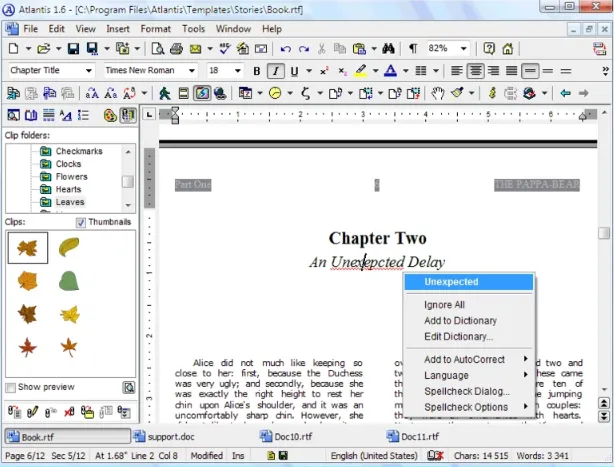Send document by email envelope icon
Viewport: 614px width, 467px height.
point(195,49)
